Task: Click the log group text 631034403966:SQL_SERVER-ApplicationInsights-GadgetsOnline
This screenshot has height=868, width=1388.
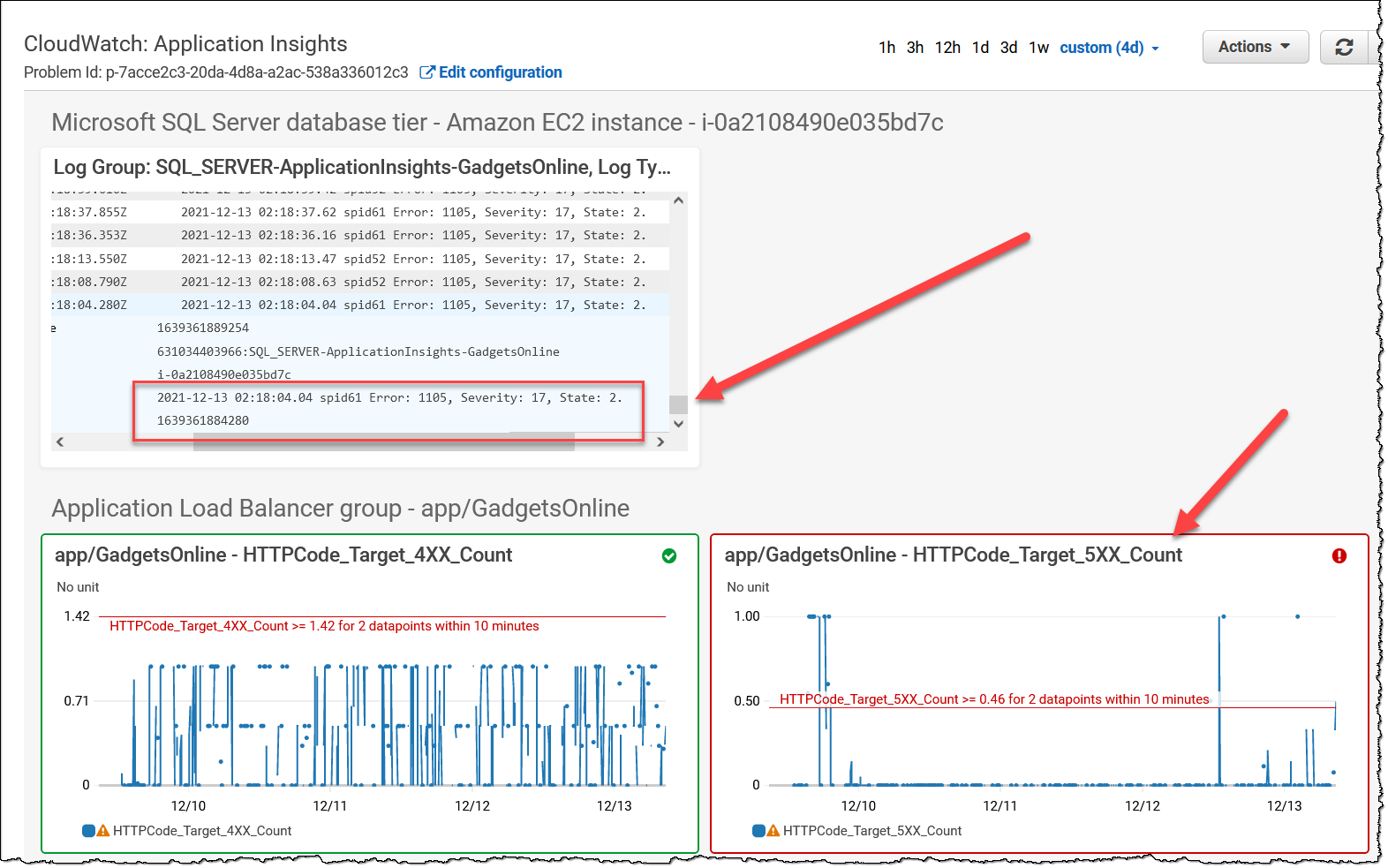Action: pyautogui.click(x=358, y=351)
